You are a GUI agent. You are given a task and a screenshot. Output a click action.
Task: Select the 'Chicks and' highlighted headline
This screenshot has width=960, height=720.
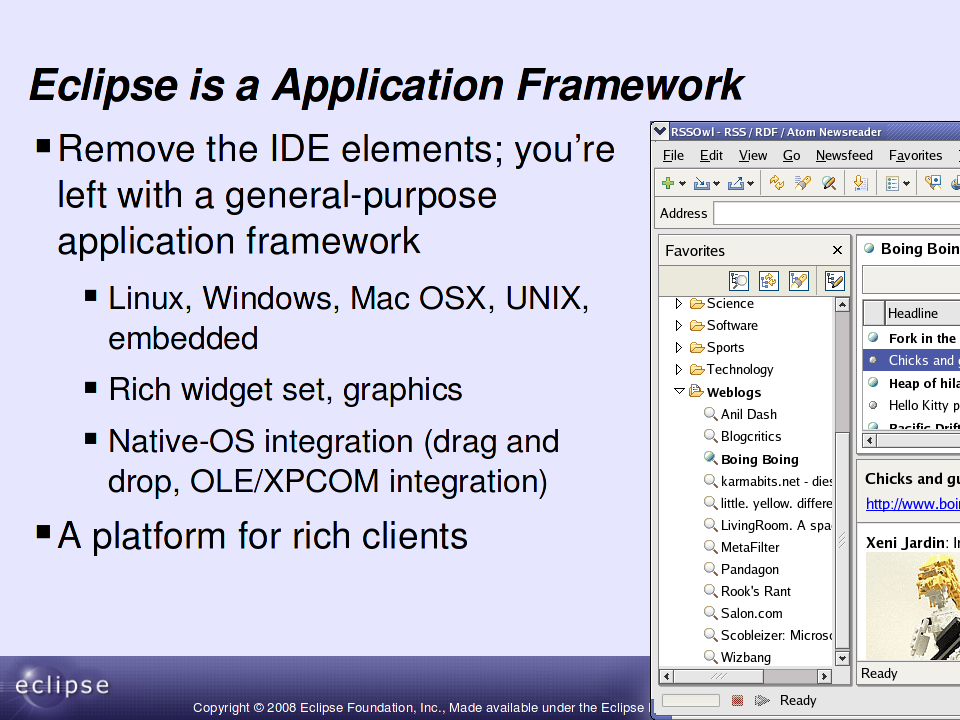pyautogui.click(x=912, y=361)
